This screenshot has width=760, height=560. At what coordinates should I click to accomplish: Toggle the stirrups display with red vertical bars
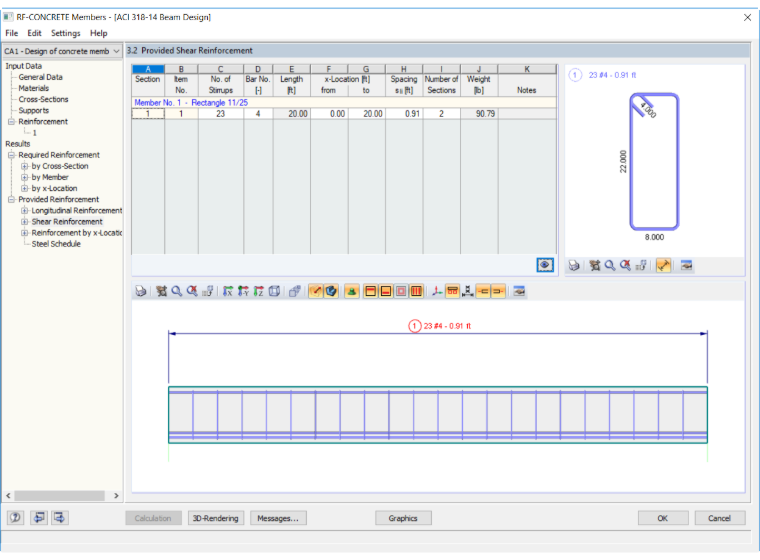coord(416,291)
